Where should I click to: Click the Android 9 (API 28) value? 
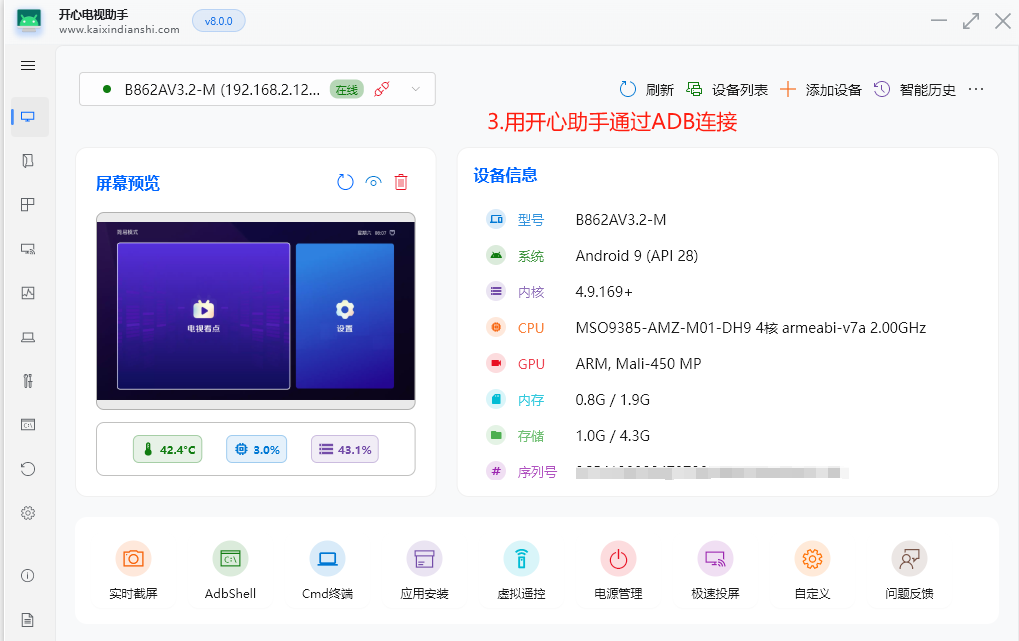tap(637, 255)
